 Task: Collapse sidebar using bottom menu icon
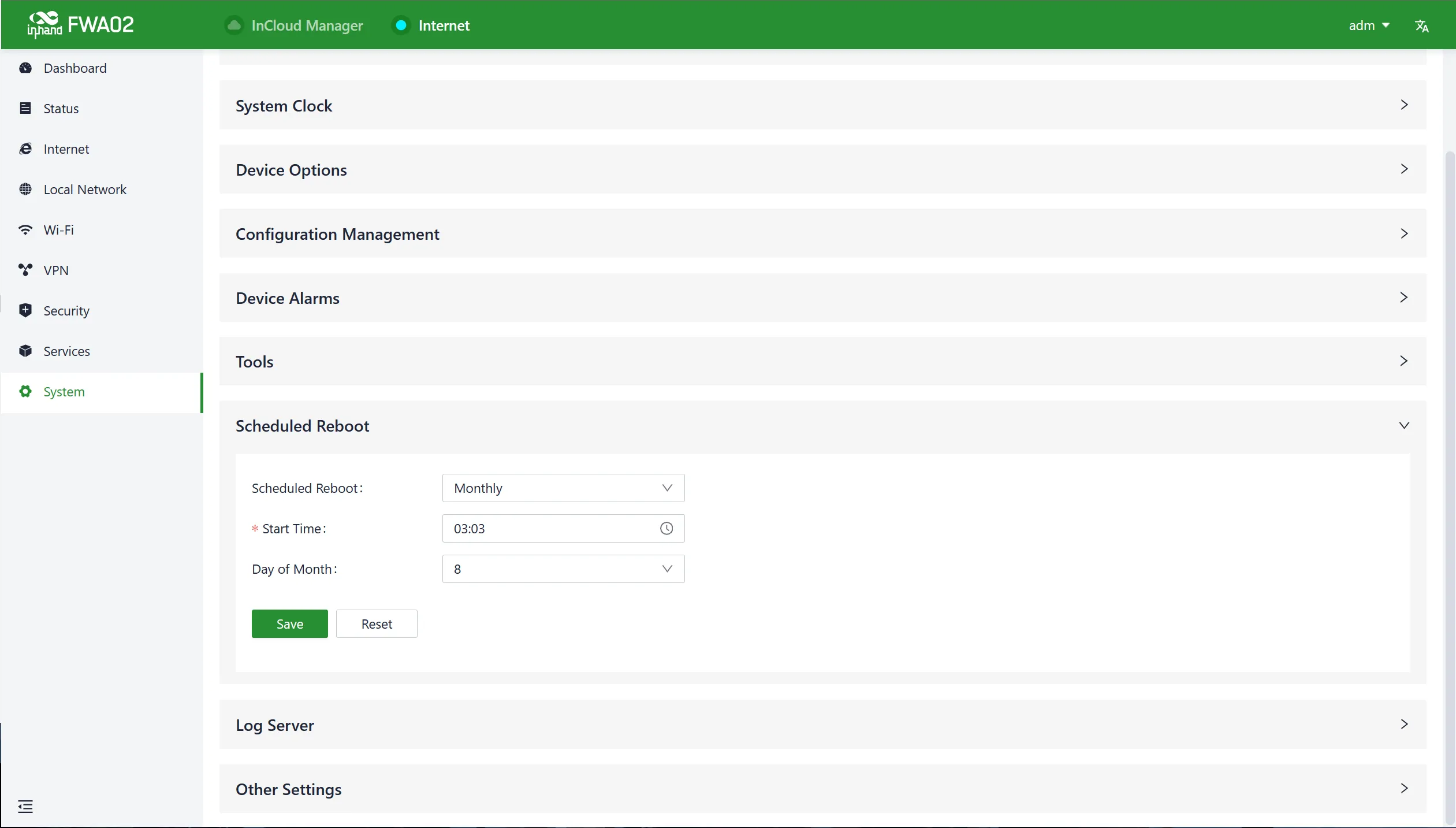(x=25, y=807)
